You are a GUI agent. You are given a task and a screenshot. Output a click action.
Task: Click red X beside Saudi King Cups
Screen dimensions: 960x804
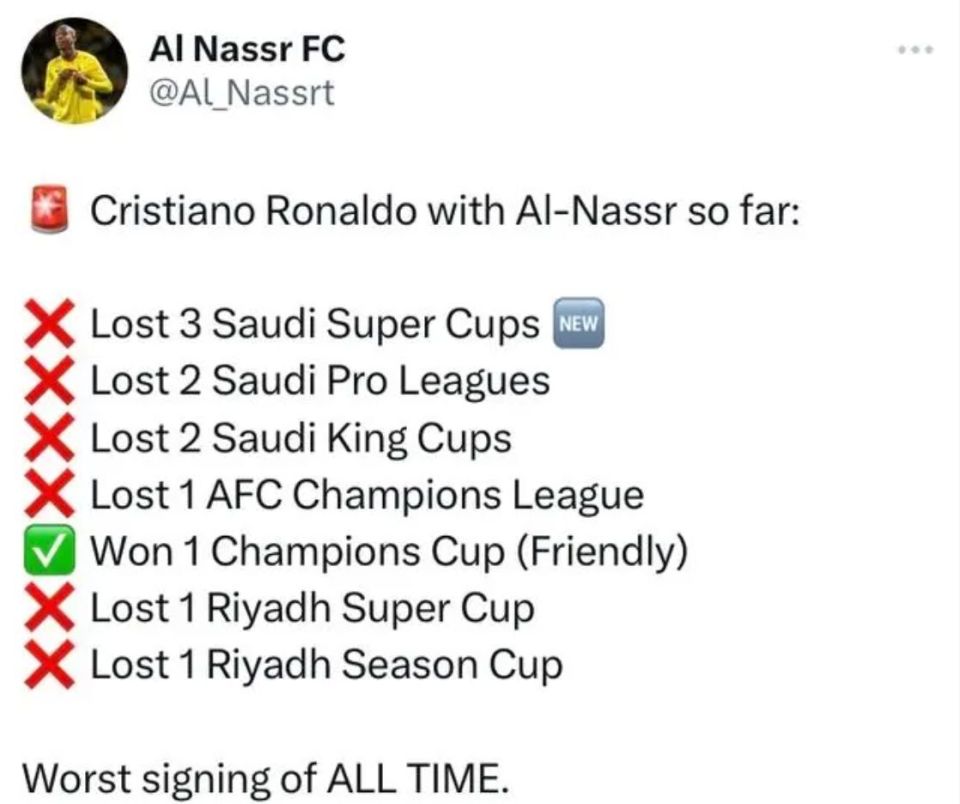pyautogui.click(x=50, y=437)
